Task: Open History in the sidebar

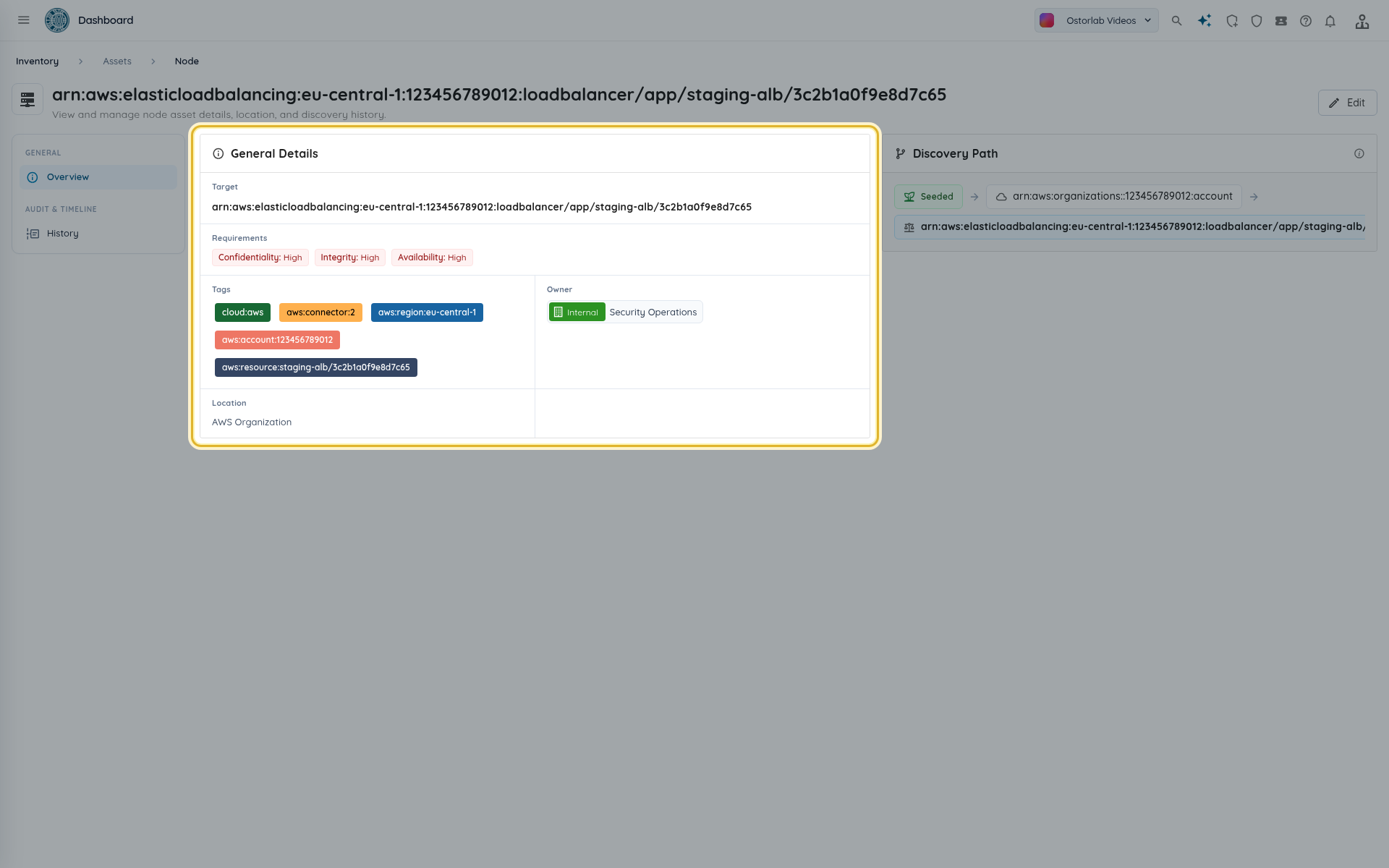Action: (98, 234)
